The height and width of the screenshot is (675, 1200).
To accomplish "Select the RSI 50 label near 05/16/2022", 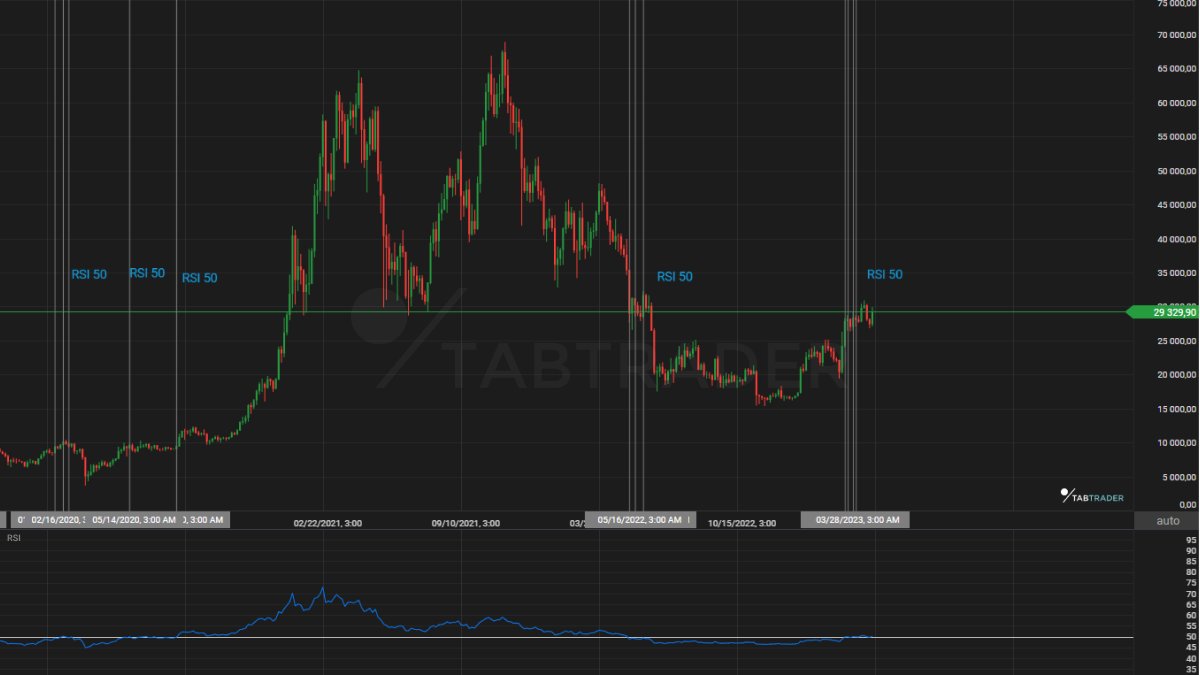I will click(x=674, y=277).
